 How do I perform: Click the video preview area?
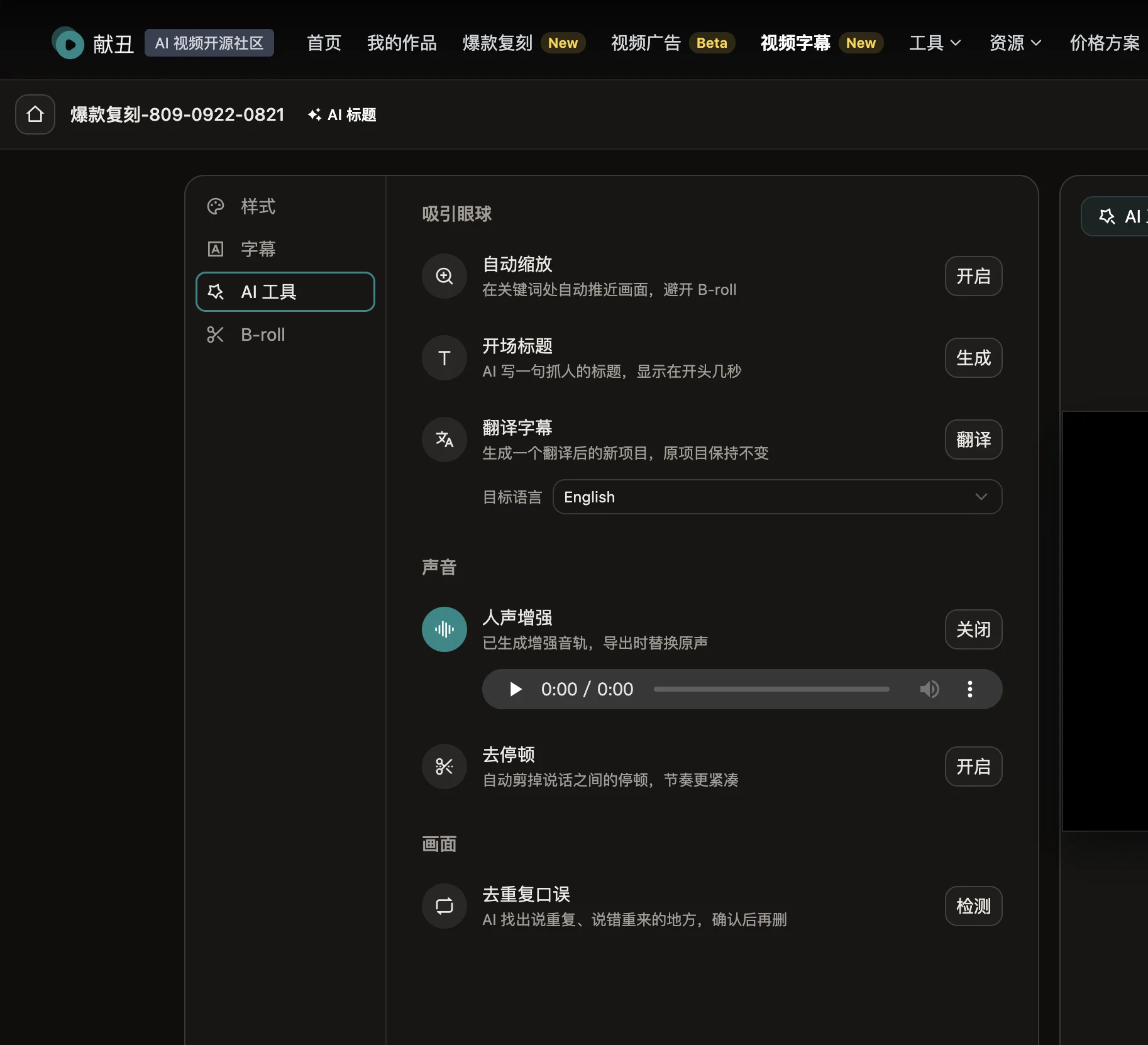click(1105, 621)
